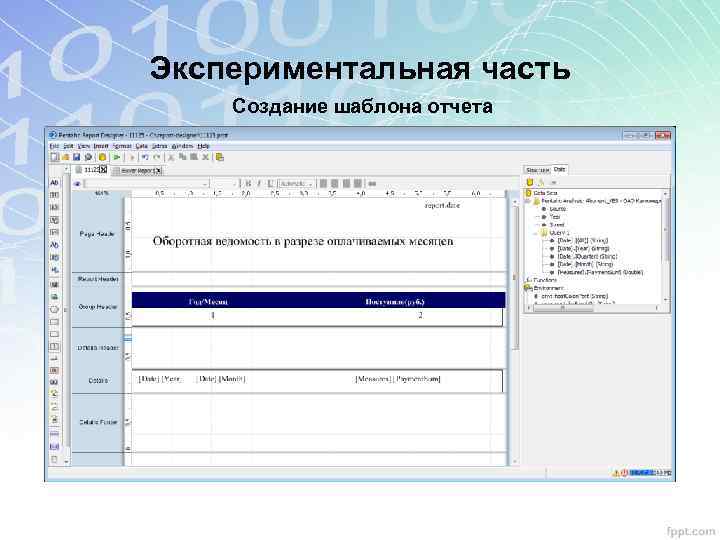
Task: Open the font size dropdown
Action: click(x=234, y=184)
